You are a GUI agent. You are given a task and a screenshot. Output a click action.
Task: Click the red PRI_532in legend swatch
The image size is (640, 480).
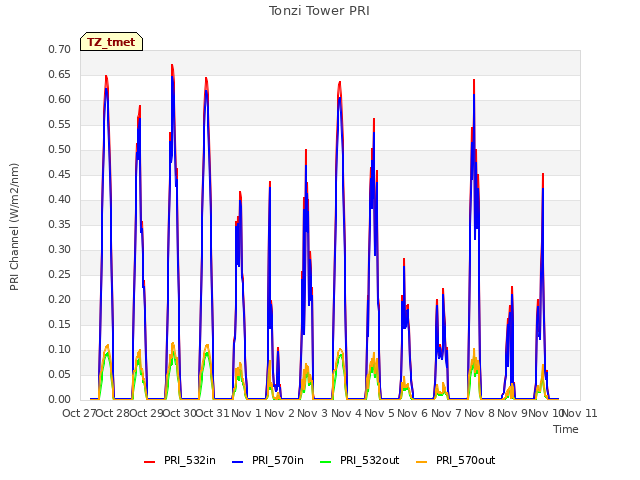(x=149, y=461)
